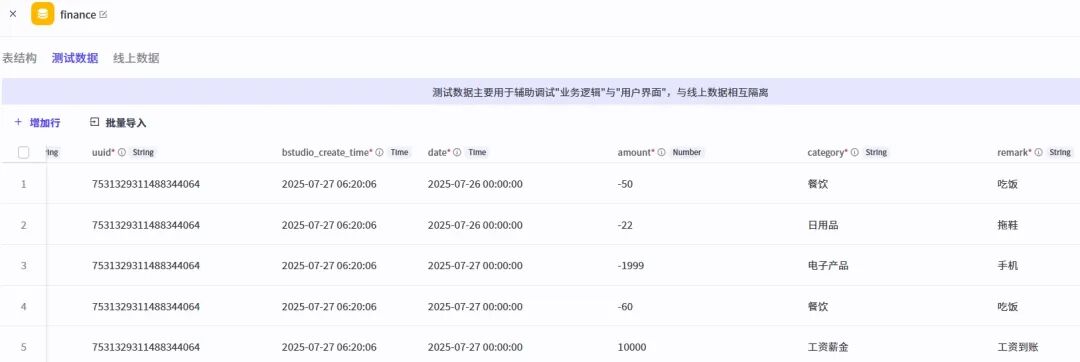Show info tooltip for remark column
Viewport: 1080px width, 362px height.
pos(1038,153)
